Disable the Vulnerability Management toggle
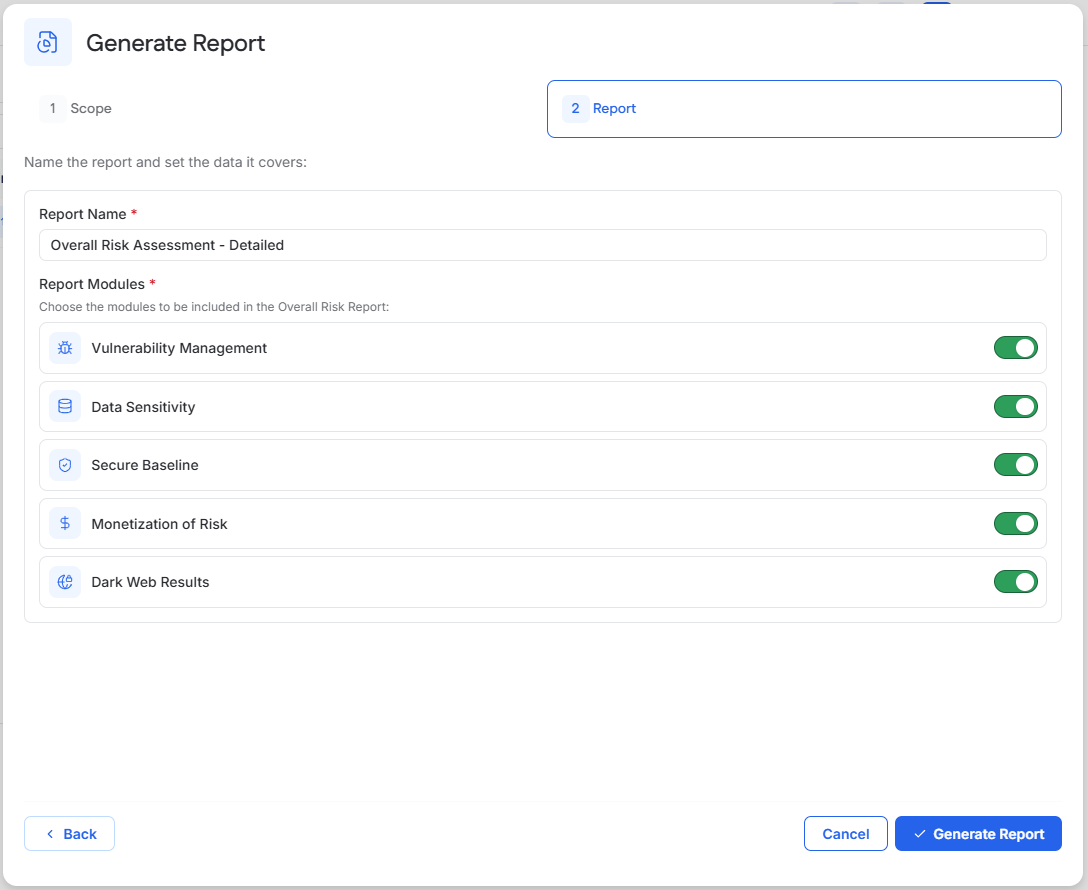This screenshot has width=1088, height=890. click(1015, 348)
